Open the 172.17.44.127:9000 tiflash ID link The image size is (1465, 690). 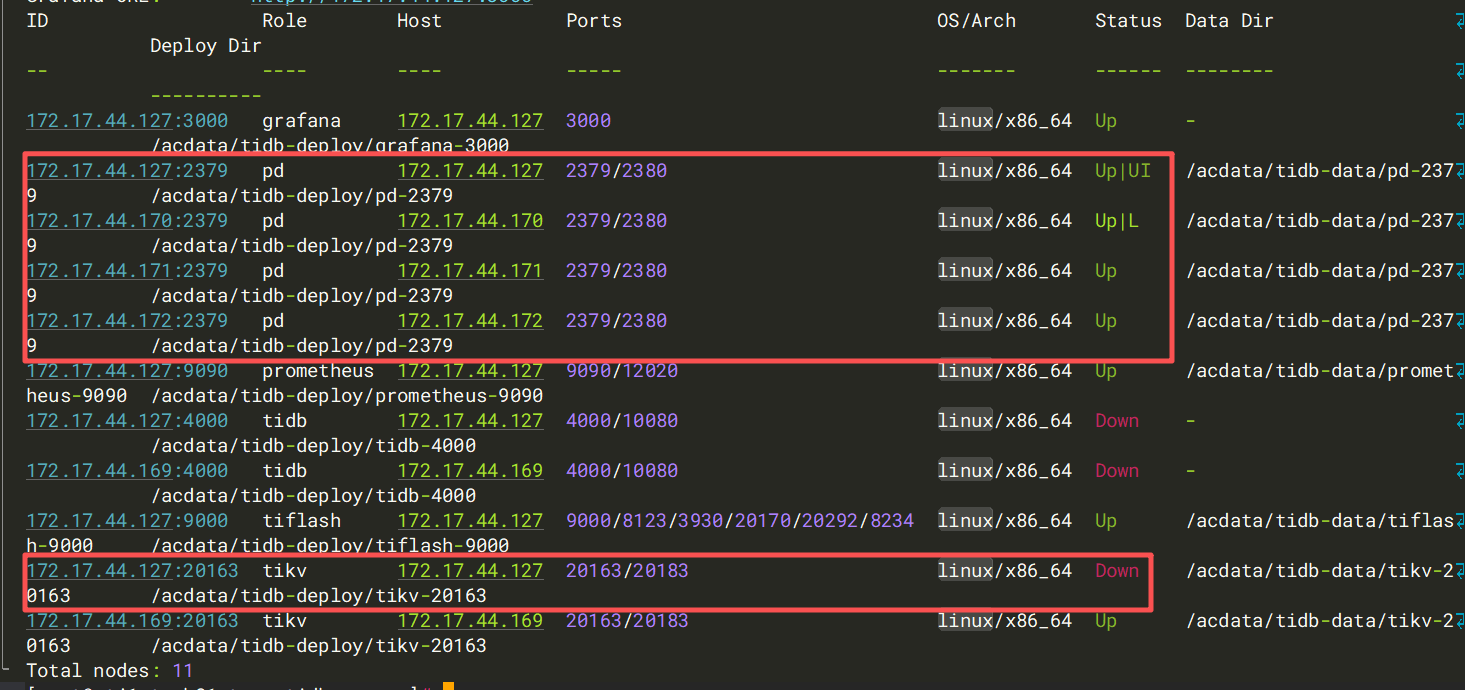[x=126, y=521]
